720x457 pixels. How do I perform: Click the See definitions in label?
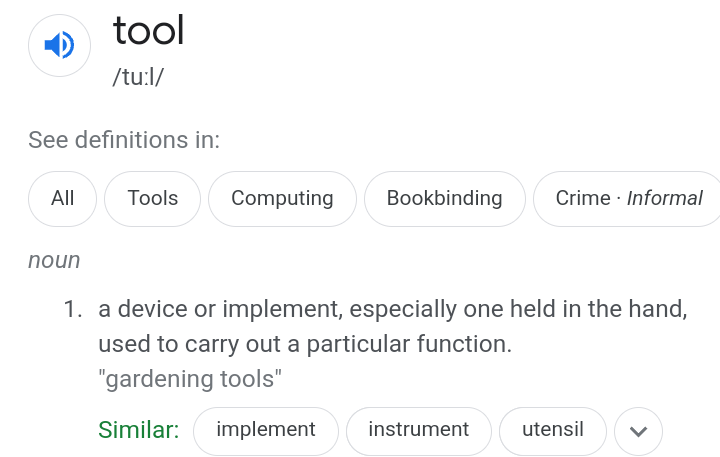point(124,140)
